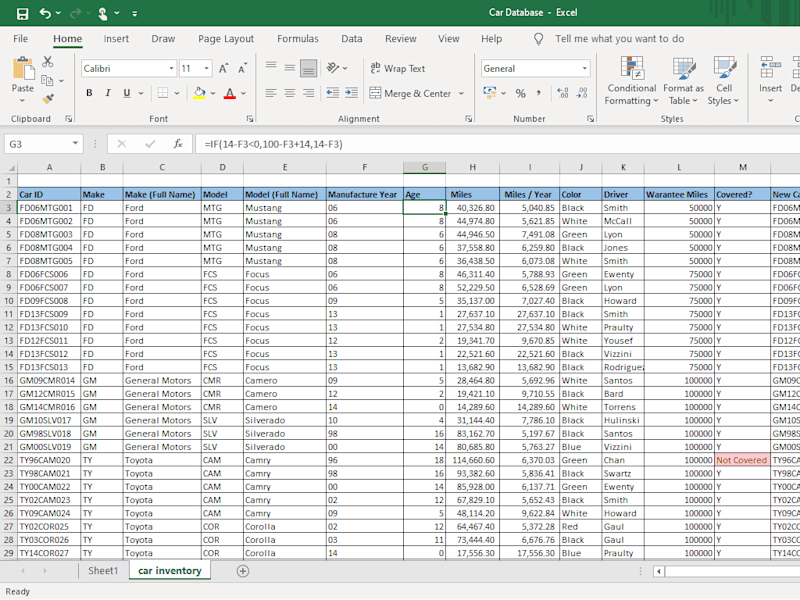Copy selection with the Copy icon
The image size is (800, 600).
(x=47, y=81)
